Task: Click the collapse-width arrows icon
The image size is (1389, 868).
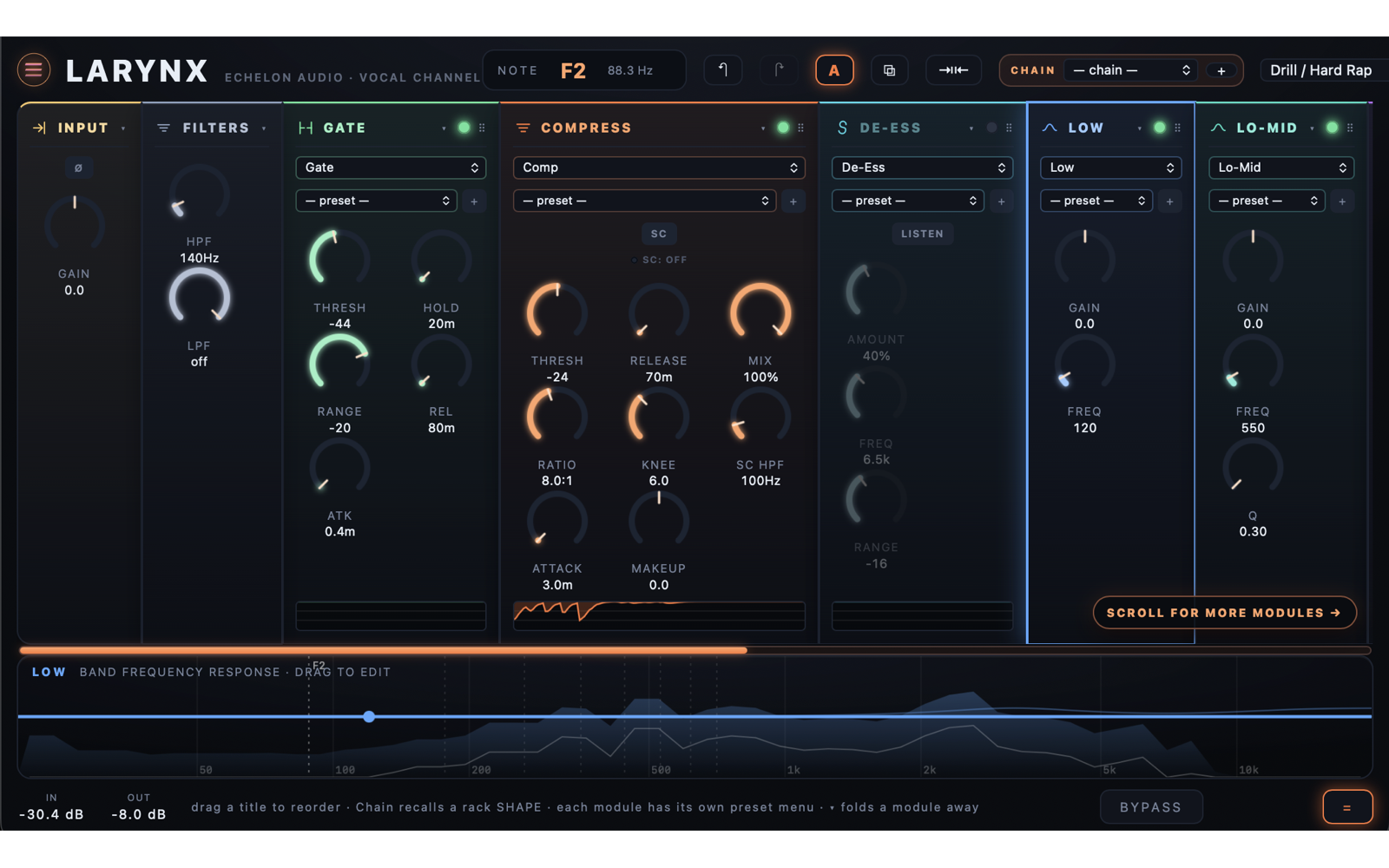Action: (x=953, y=70)
